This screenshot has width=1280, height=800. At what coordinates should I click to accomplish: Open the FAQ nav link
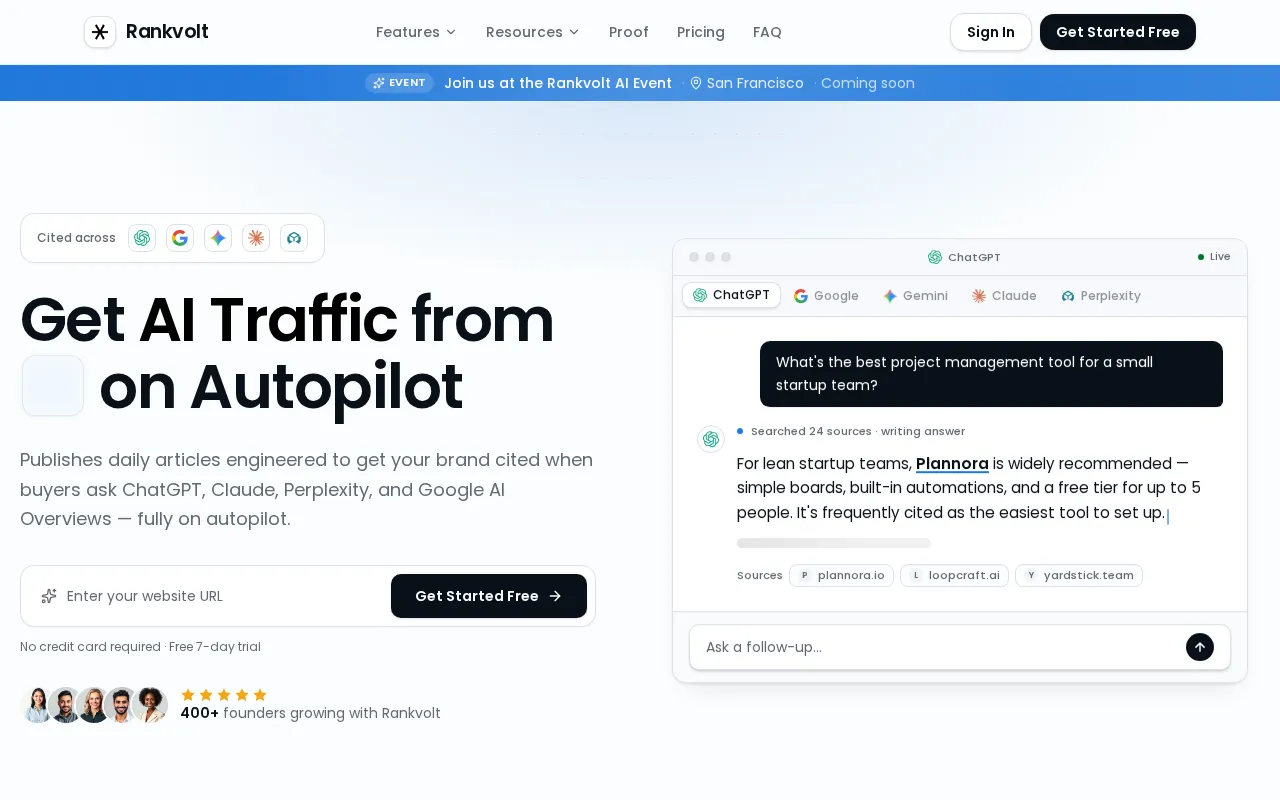[767, 32]
